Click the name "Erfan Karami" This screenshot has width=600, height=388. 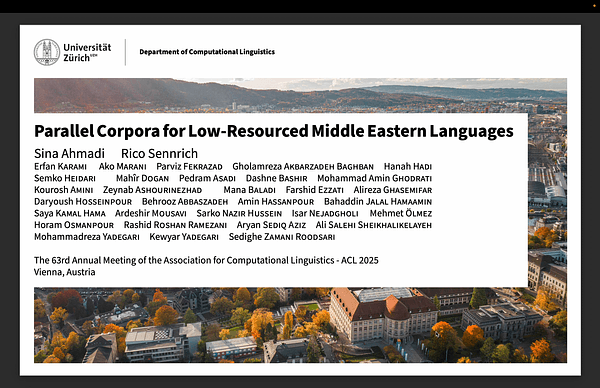[x=60, y=166]
